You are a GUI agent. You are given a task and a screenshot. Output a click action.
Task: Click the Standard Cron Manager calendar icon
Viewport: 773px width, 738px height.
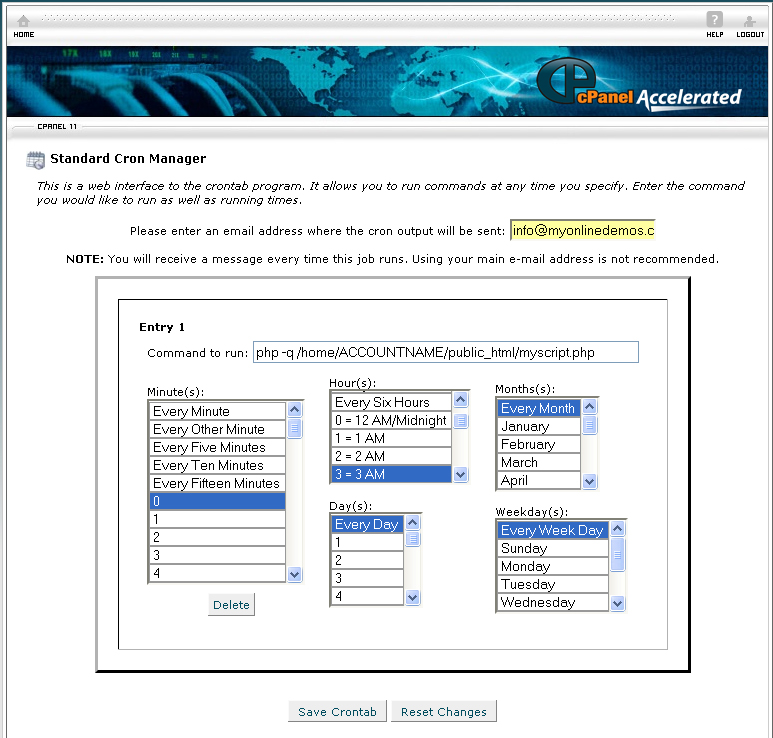click(x=35, y=160)
